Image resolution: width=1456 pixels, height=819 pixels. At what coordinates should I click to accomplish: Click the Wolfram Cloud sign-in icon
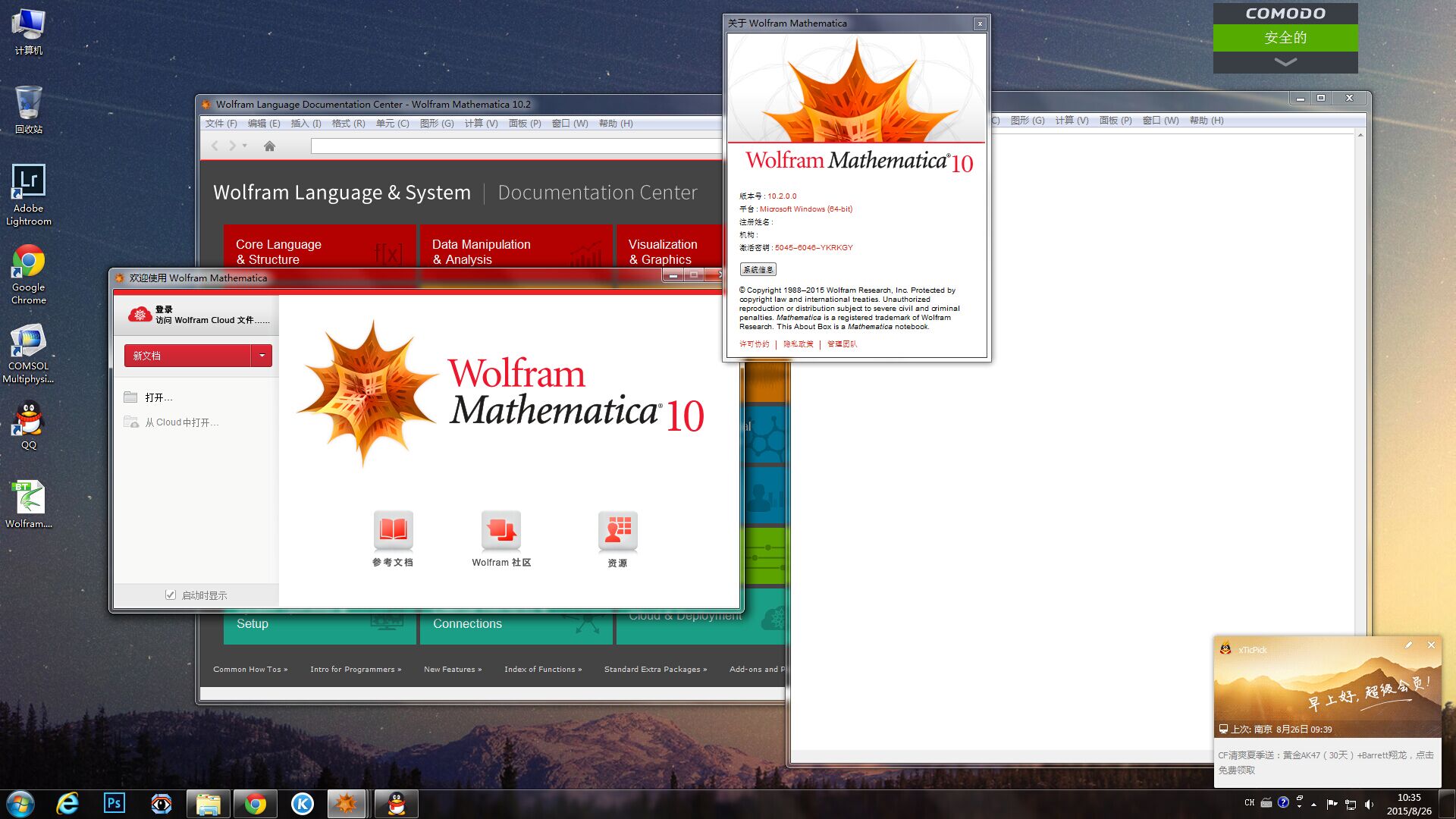[x=140, y=315]
